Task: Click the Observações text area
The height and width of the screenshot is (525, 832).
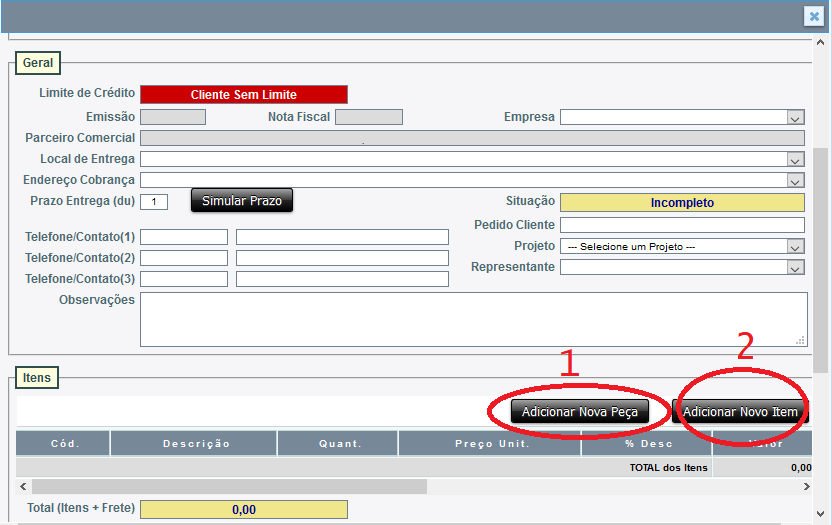Action: tap(473, 319)
